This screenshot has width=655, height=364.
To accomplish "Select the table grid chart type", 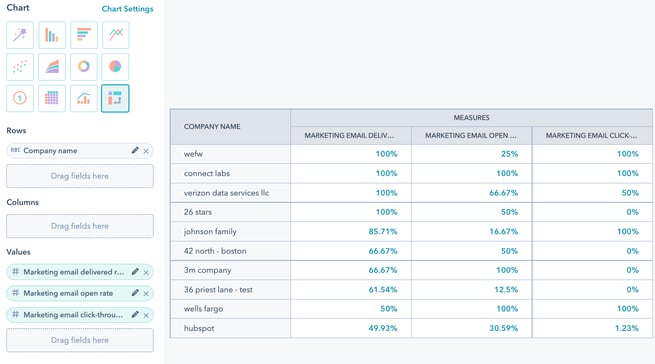I will click(x=52, y=99).
